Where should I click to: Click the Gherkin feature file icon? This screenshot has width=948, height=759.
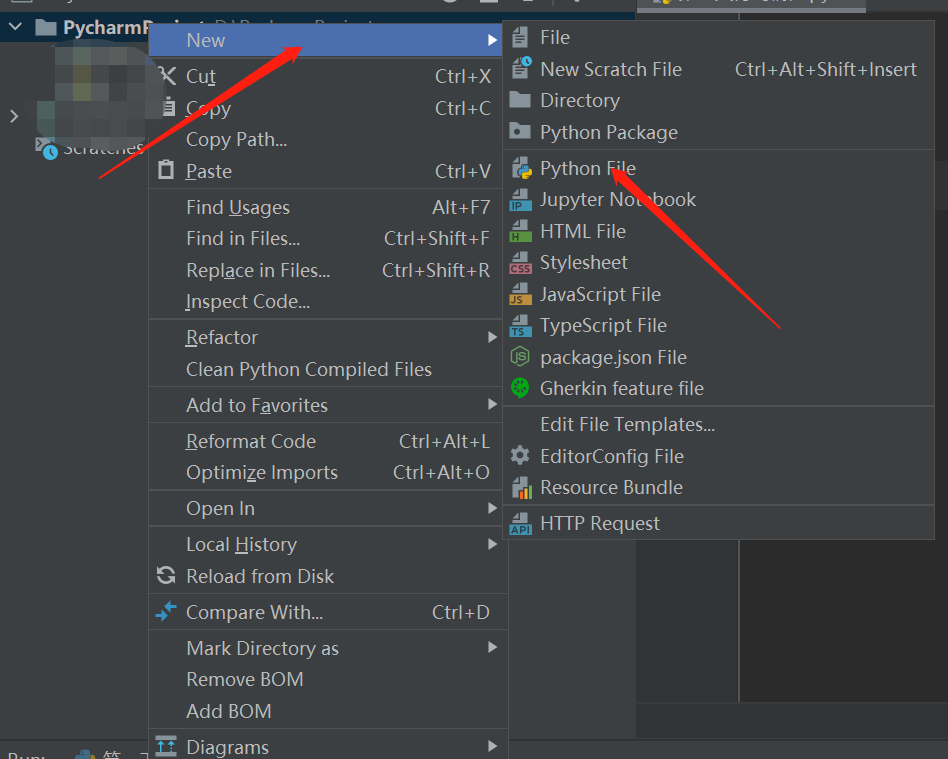(520, 388)
